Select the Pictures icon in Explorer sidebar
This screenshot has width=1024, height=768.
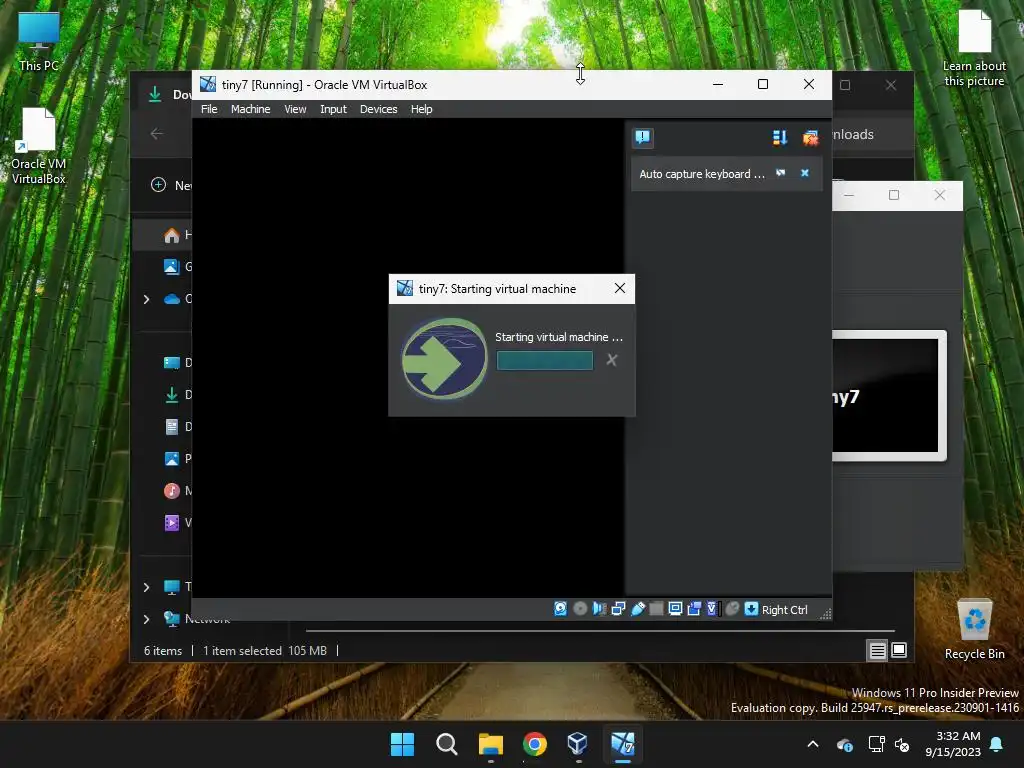pyautogui.click(x=172, y=458)
